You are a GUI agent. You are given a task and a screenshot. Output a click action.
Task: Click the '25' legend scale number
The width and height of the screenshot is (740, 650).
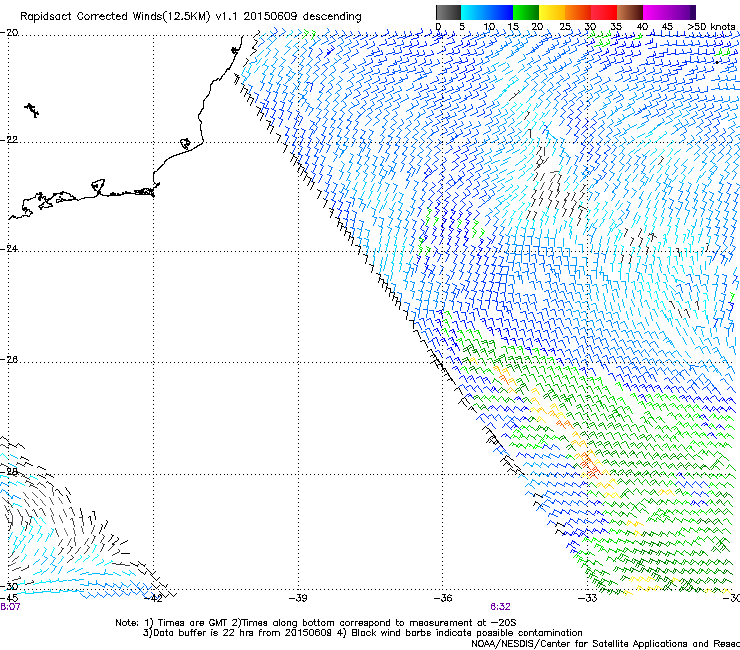coord(565,27)
